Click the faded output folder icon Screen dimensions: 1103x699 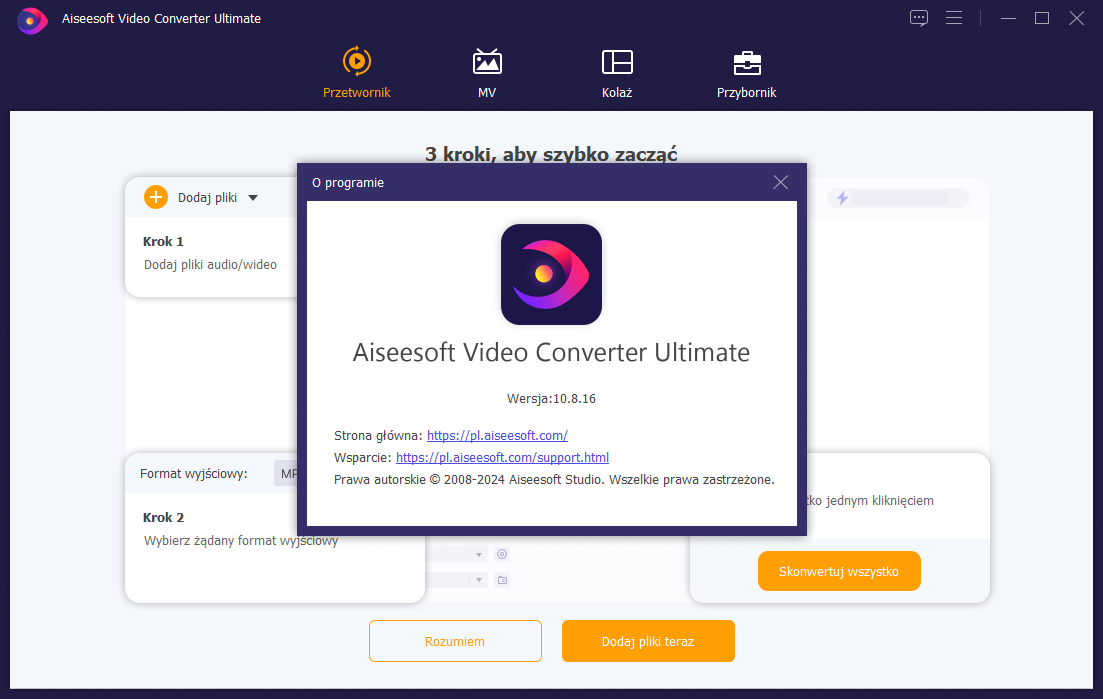tap(502, 580)
